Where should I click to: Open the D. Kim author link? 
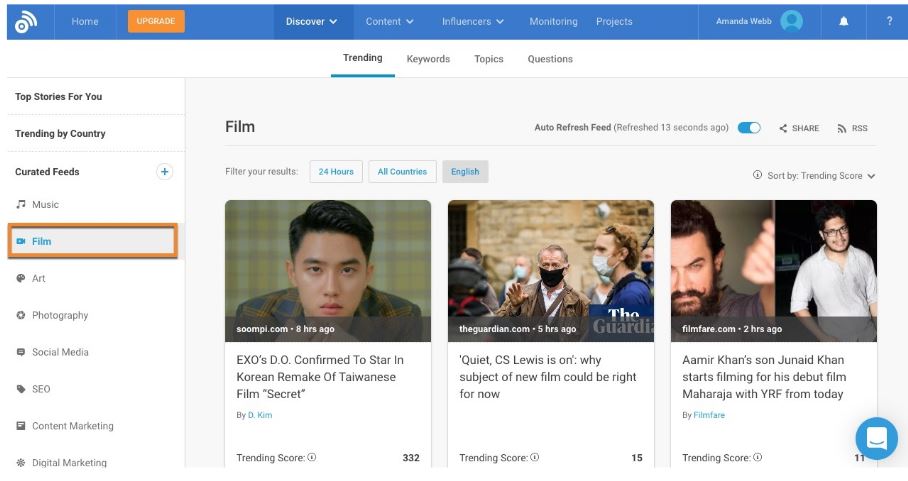(x=260, y=415)
